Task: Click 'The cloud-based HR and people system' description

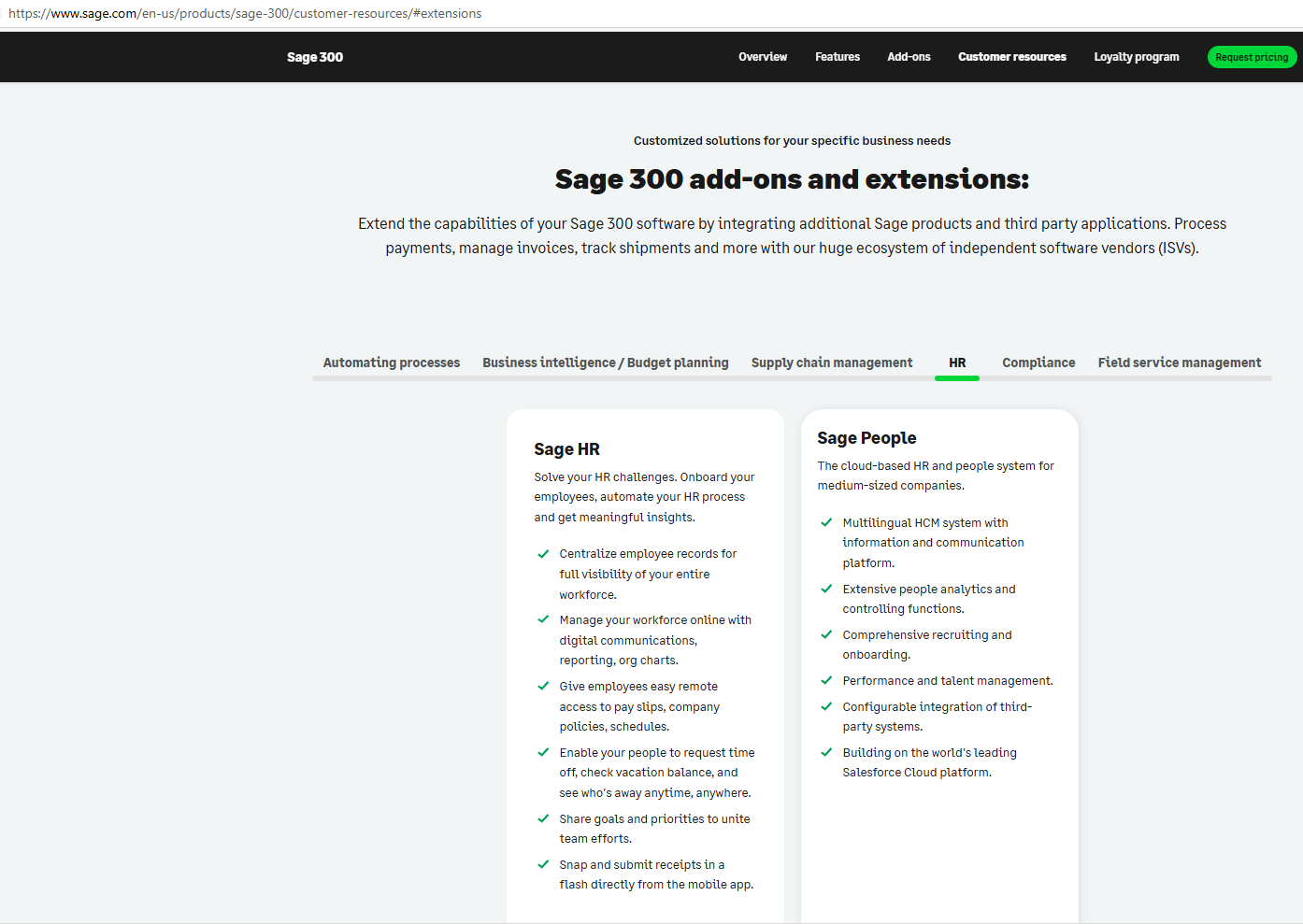Action: coord(936,476)
